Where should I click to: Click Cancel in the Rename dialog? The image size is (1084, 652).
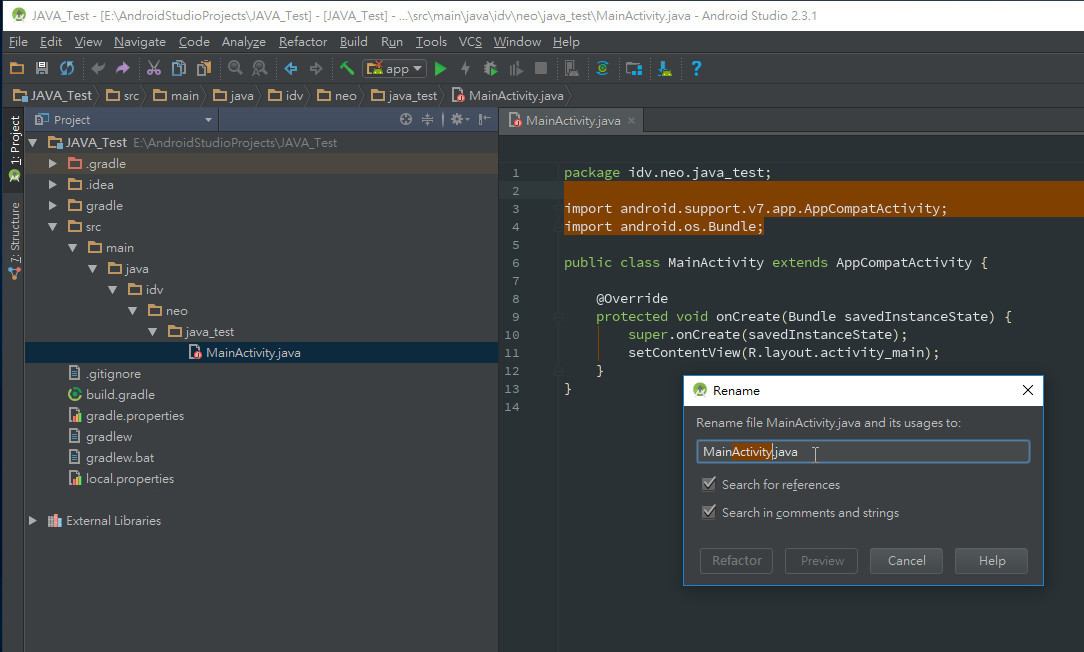coord(906,561)
